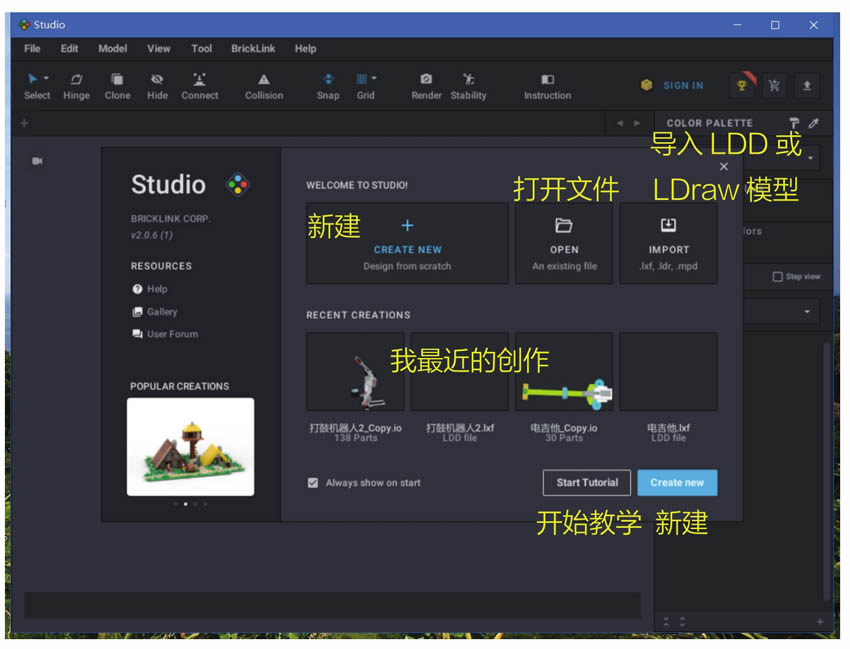Click the trophy icon in toolbar

(x=742, y=85)
